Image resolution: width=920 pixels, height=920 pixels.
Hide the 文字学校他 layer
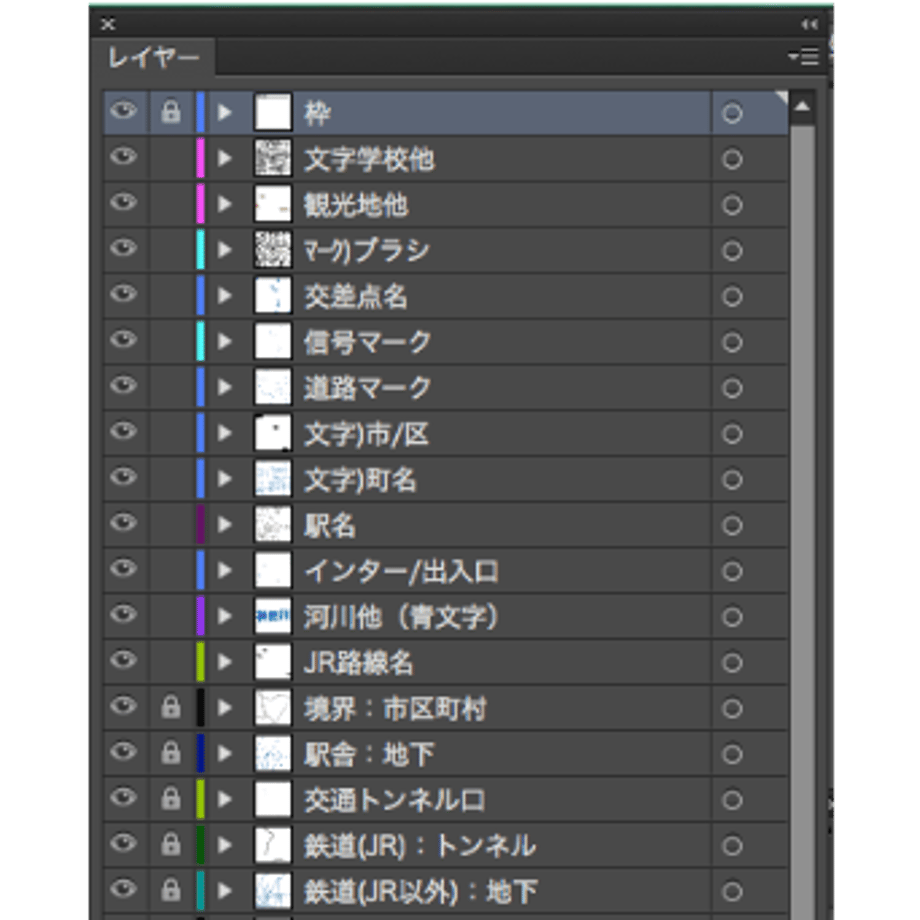pyautogui.click(x=124, y=156)
